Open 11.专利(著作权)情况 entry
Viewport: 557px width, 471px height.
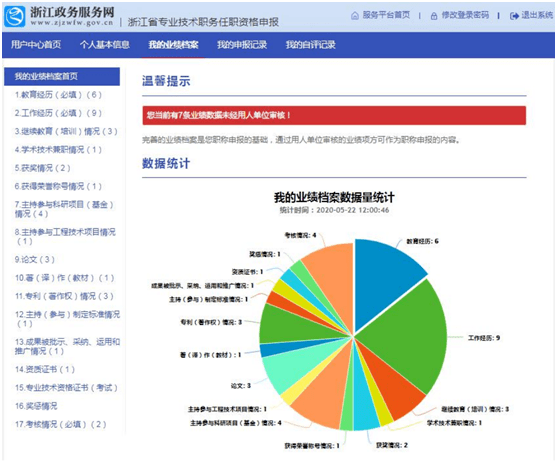(64, 296)
